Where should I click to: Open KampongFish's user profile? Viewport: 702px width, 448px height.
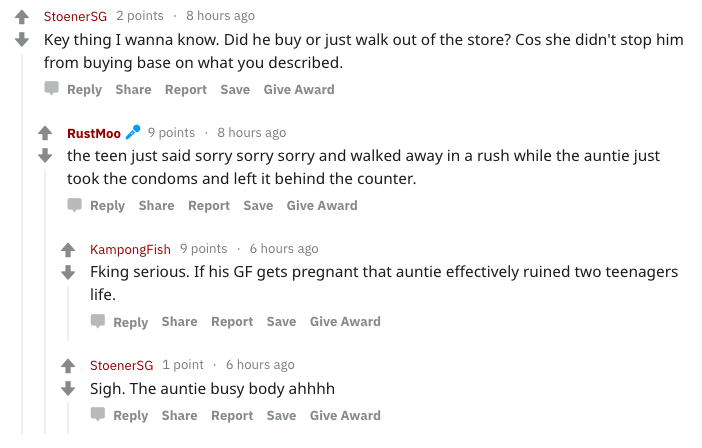coord(130,249)
